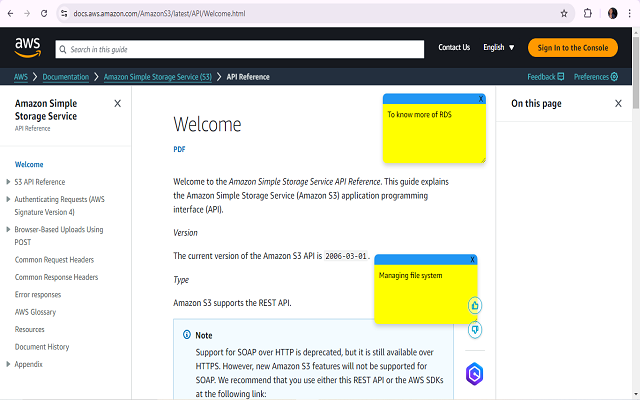The width and height of the screenshot is (640, 400).
Task: Open Common Request Headers page
Action: [54, 260]
